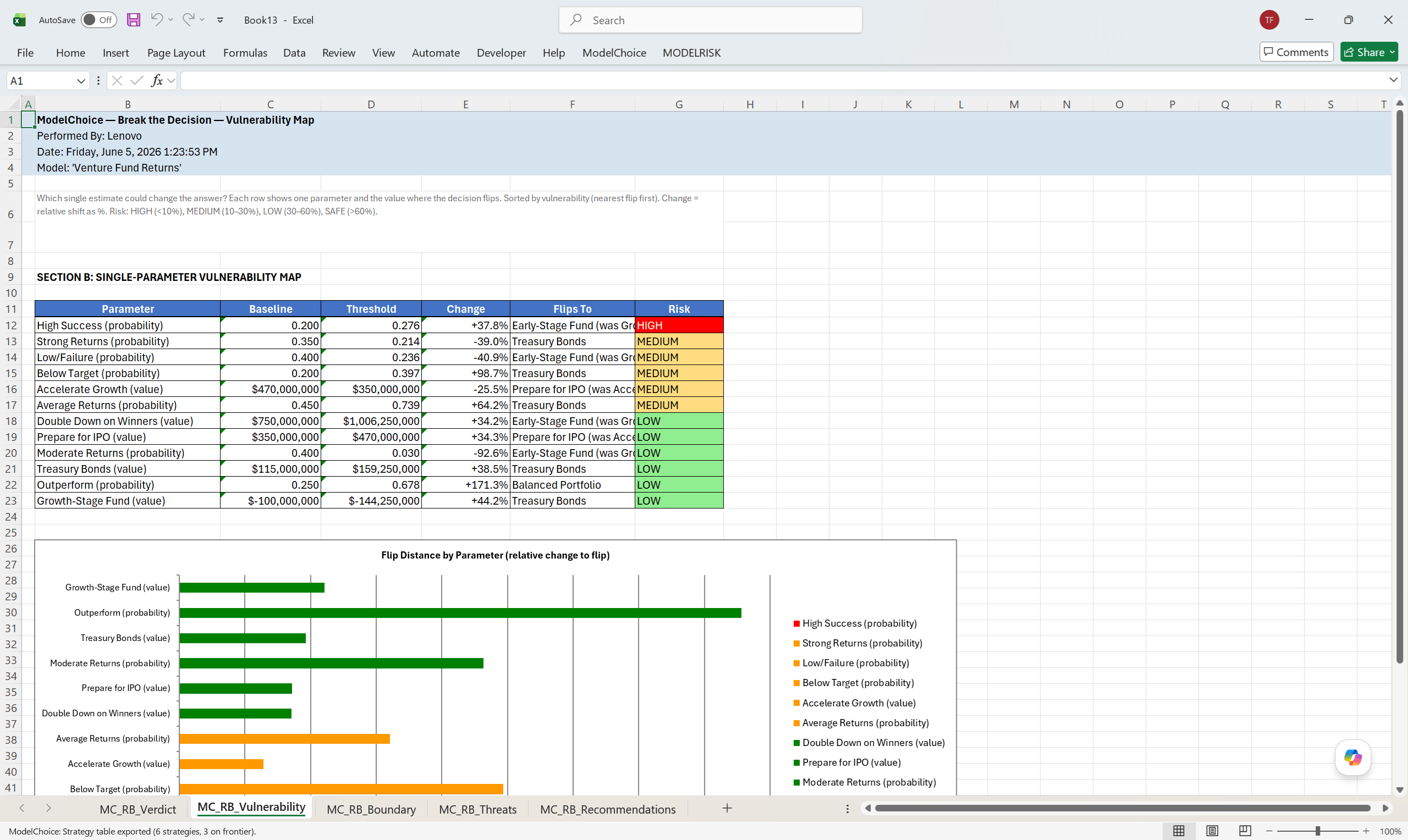Click the vertical scroll down arrow
The image size is (1408, 840).
coord(1399,789)
